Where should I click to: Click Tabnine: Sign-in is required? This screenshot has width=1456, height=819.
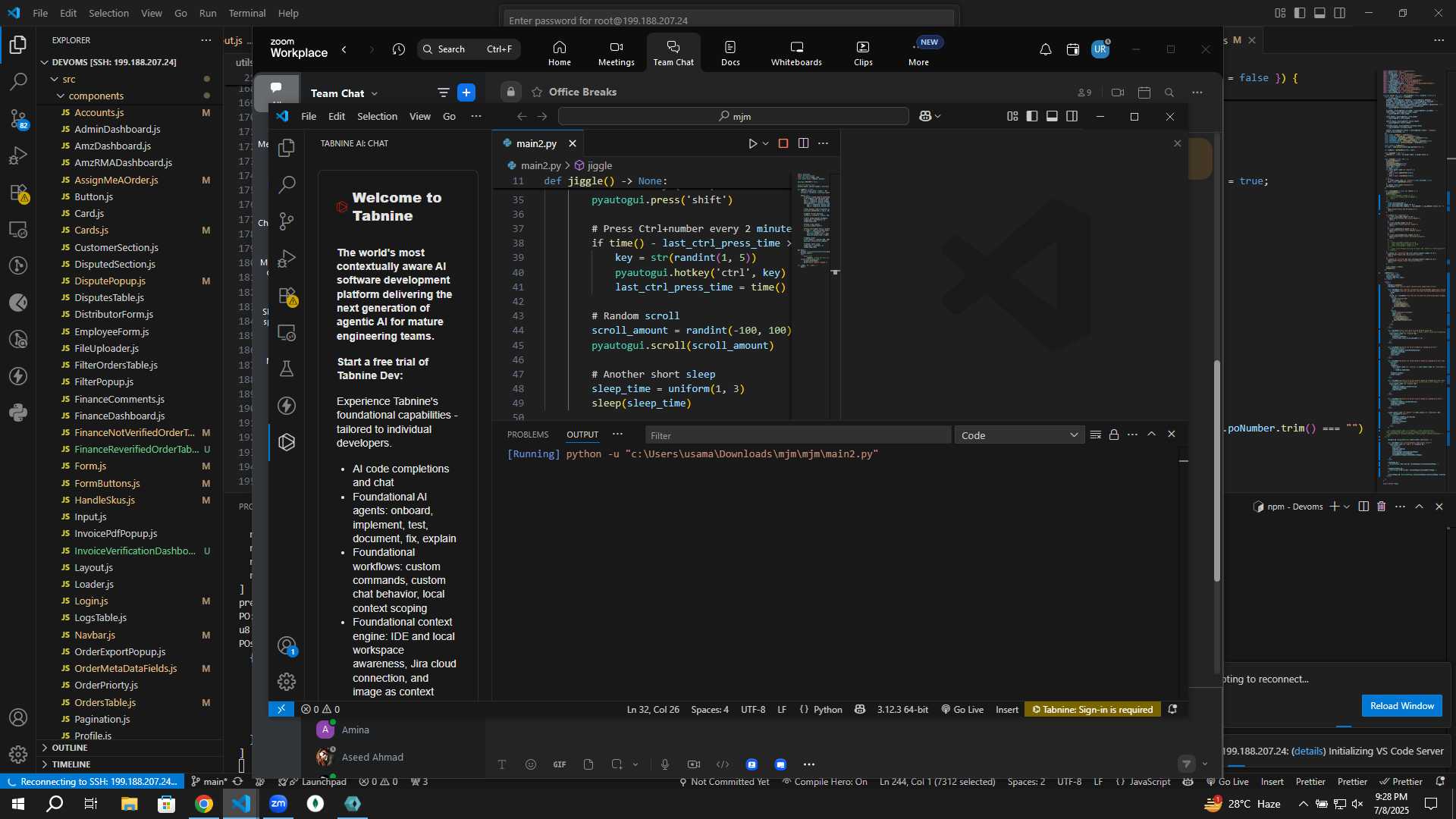coord(1092,710)
